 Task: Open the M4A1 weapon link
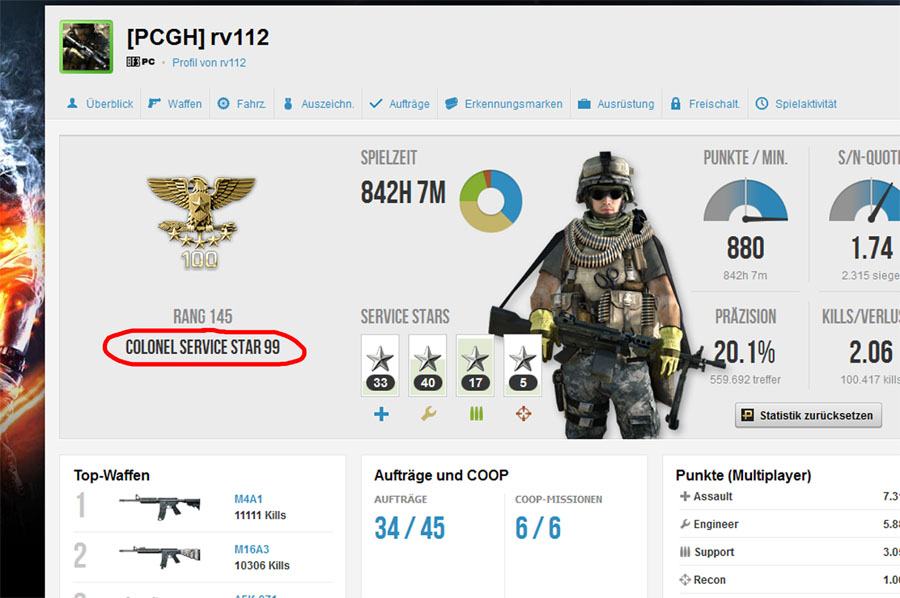click(248, 499)
